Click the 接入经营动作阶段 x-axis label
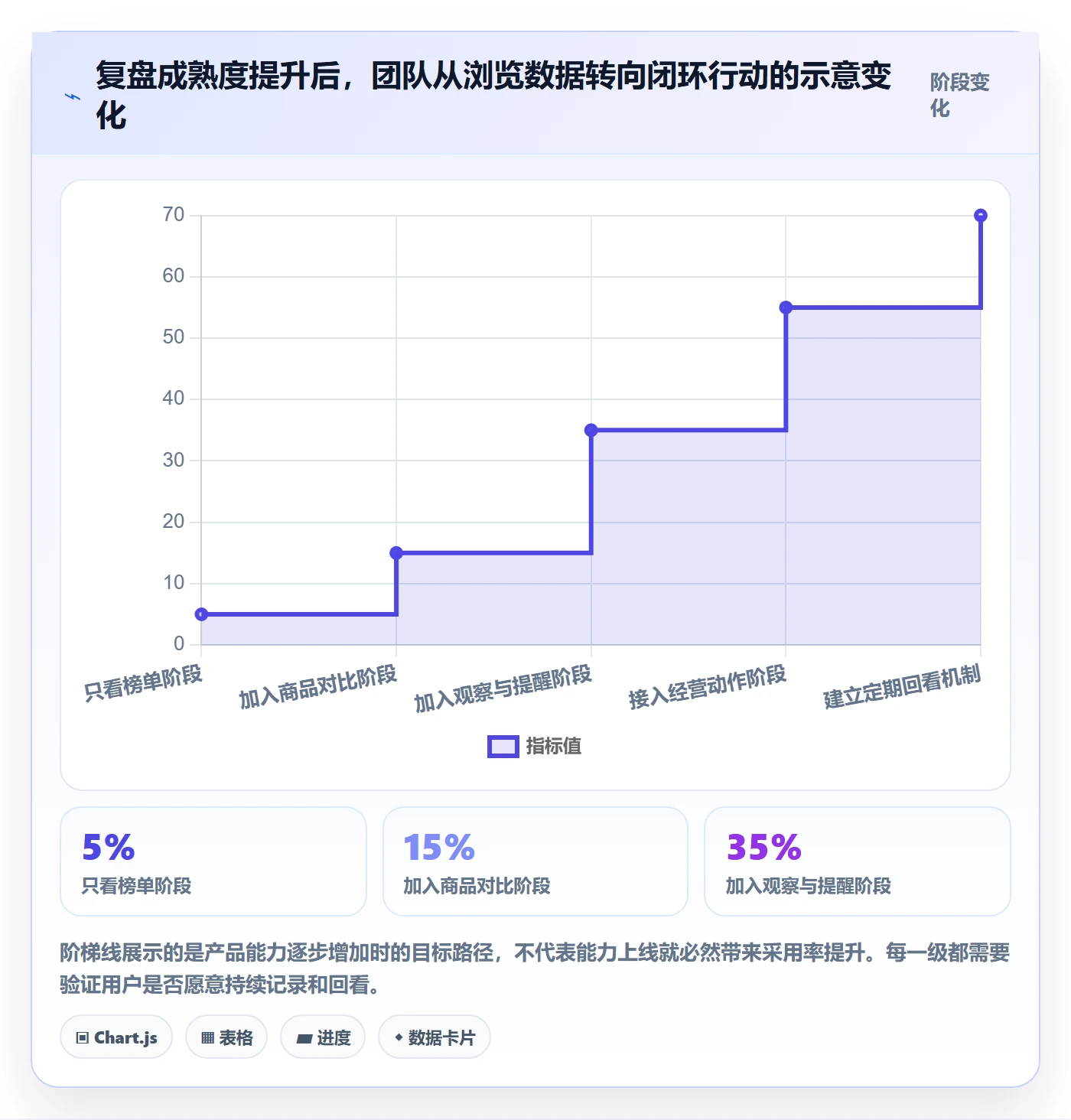 pyautogui.click(x=707, y=687)
